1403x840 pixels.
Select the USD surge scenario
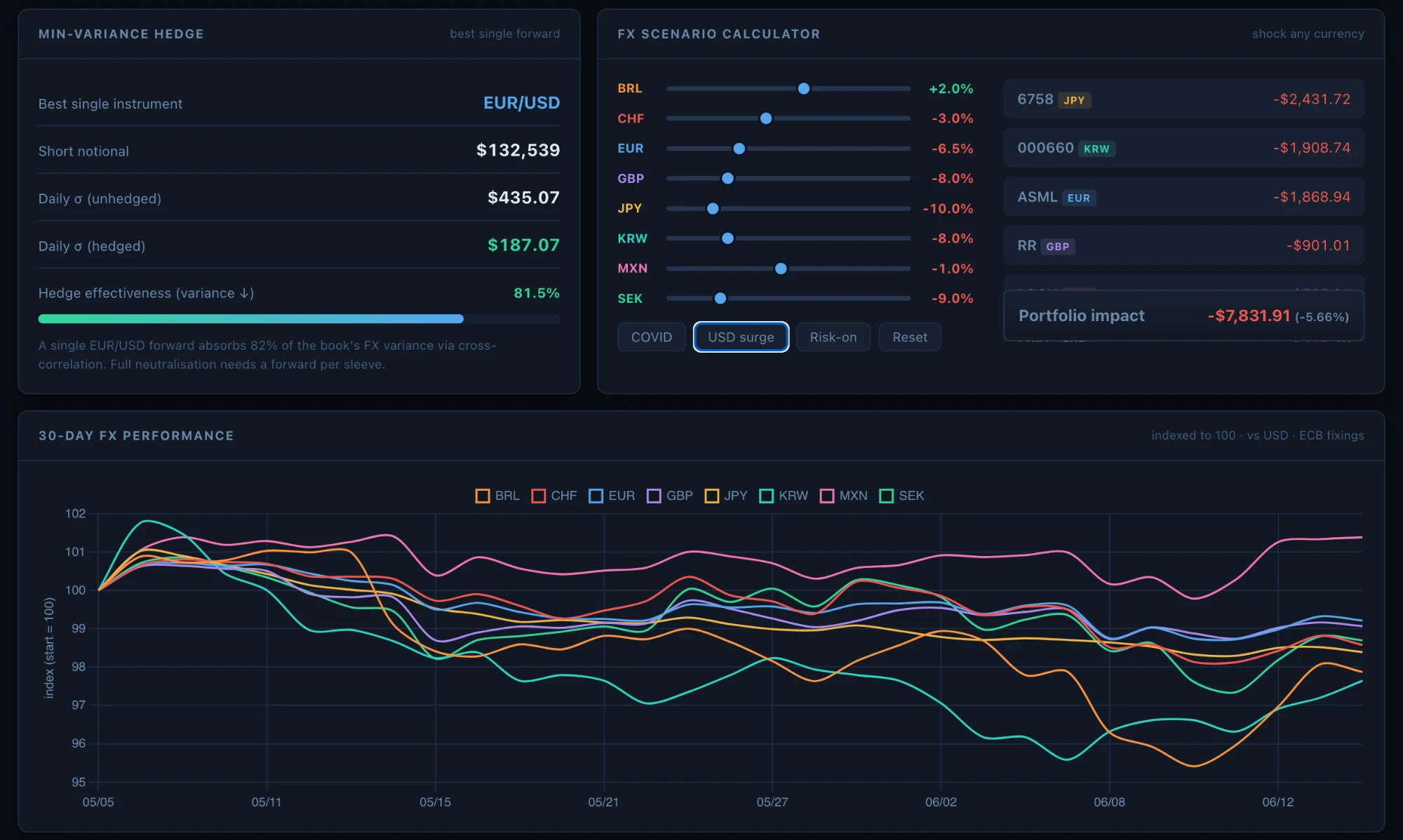(741, 337)
